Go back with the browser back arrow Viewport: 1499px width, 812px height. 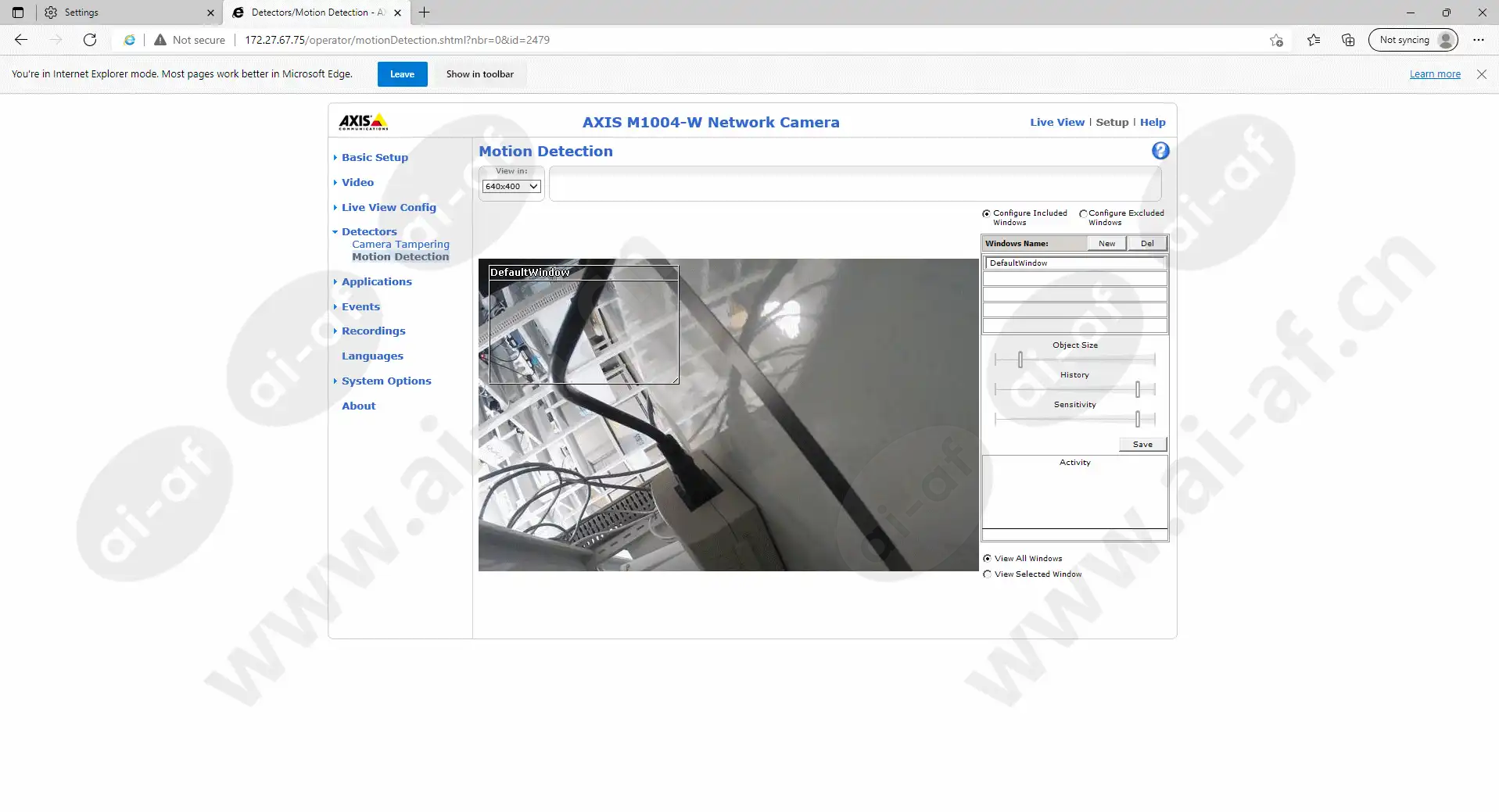coord(21,40)
